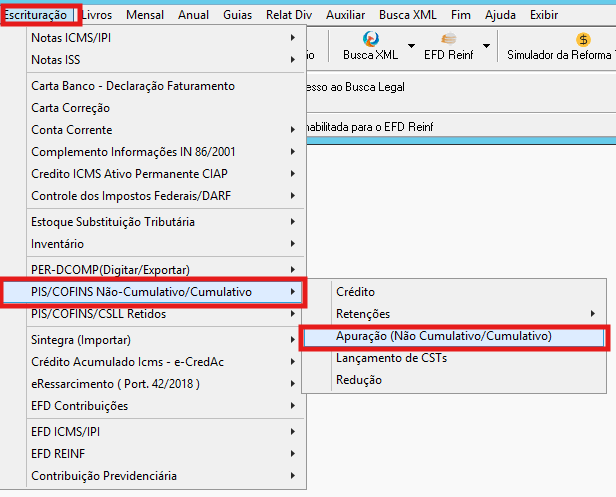Screen dimensions: 616x497
Task: Choose Crédito in the PIS/COFINS submenu
Action: click(454, 292)
